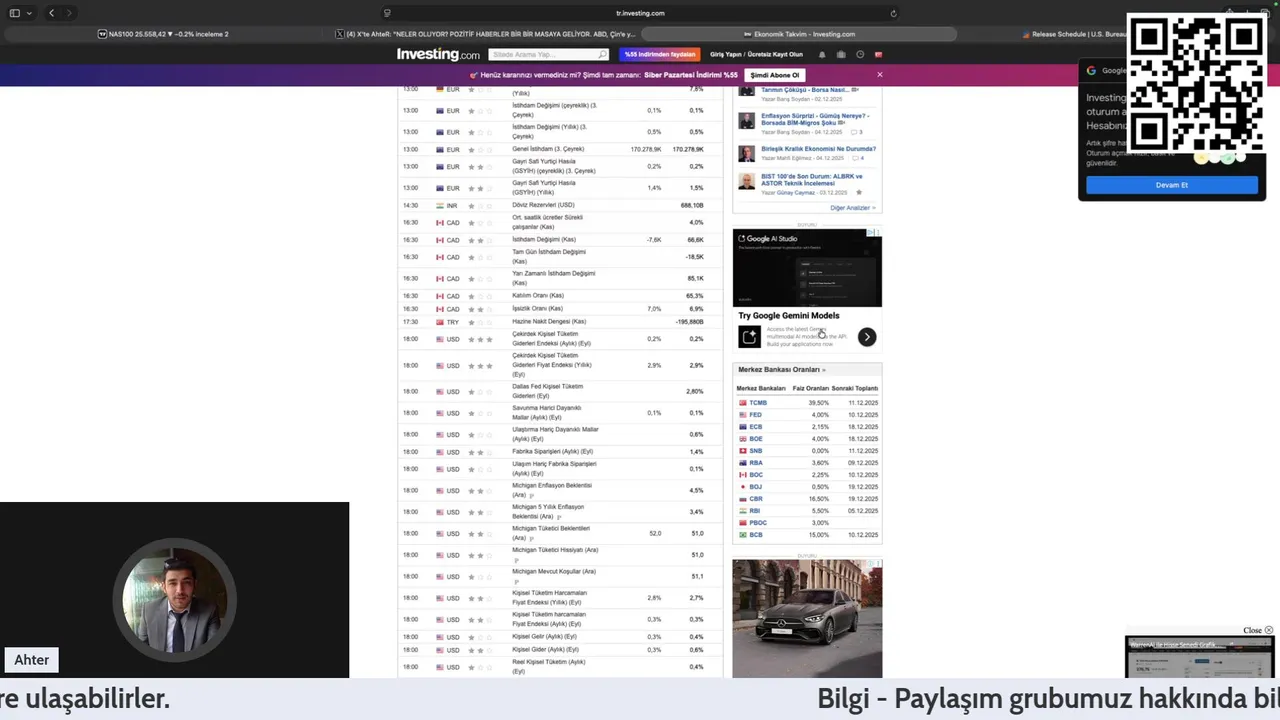Image resolution: width=1280 pixels, height=720 pixels.
Task: Open Hazine Nakit Dengesi (Kas) event
Action: point(549,322)
